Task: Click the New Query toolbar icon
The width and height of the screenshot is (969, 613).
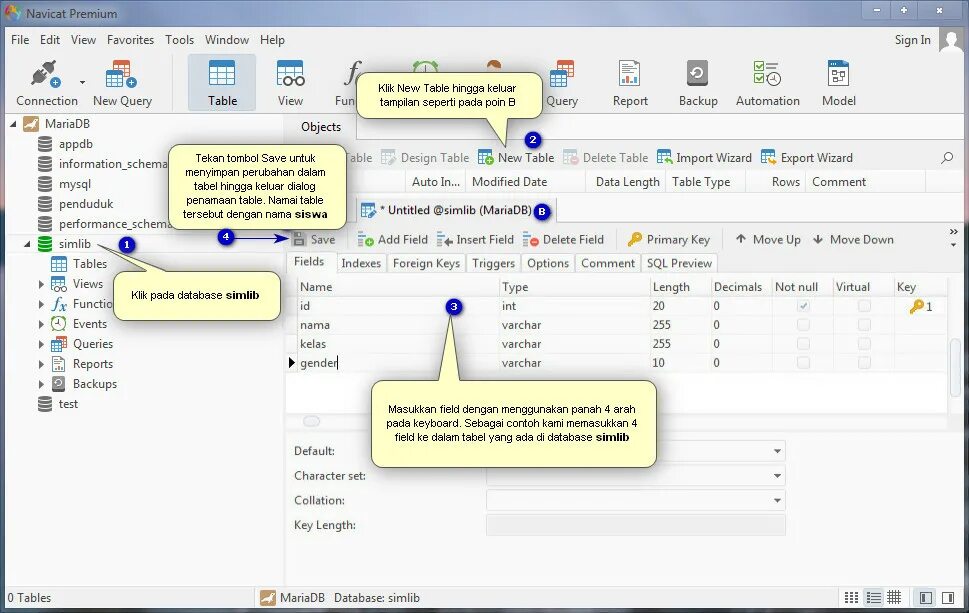Action: (122, 83)
